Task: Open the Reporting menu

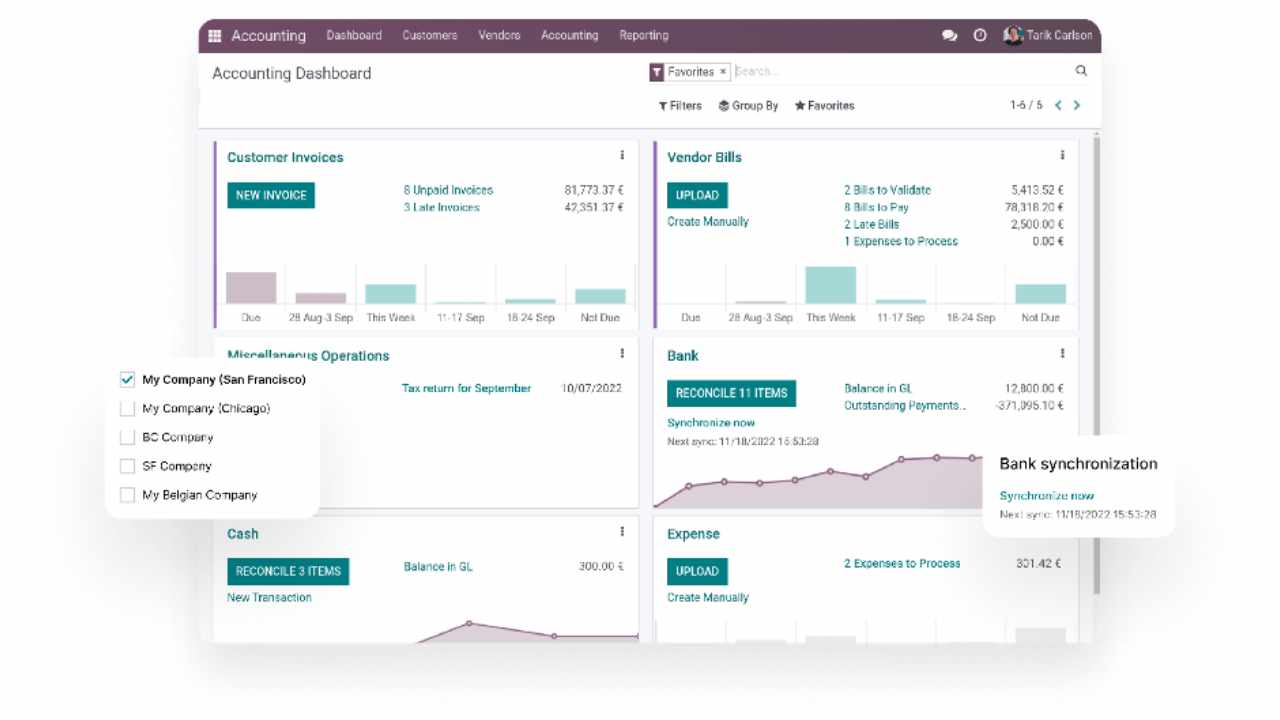Action: [643, 36]
